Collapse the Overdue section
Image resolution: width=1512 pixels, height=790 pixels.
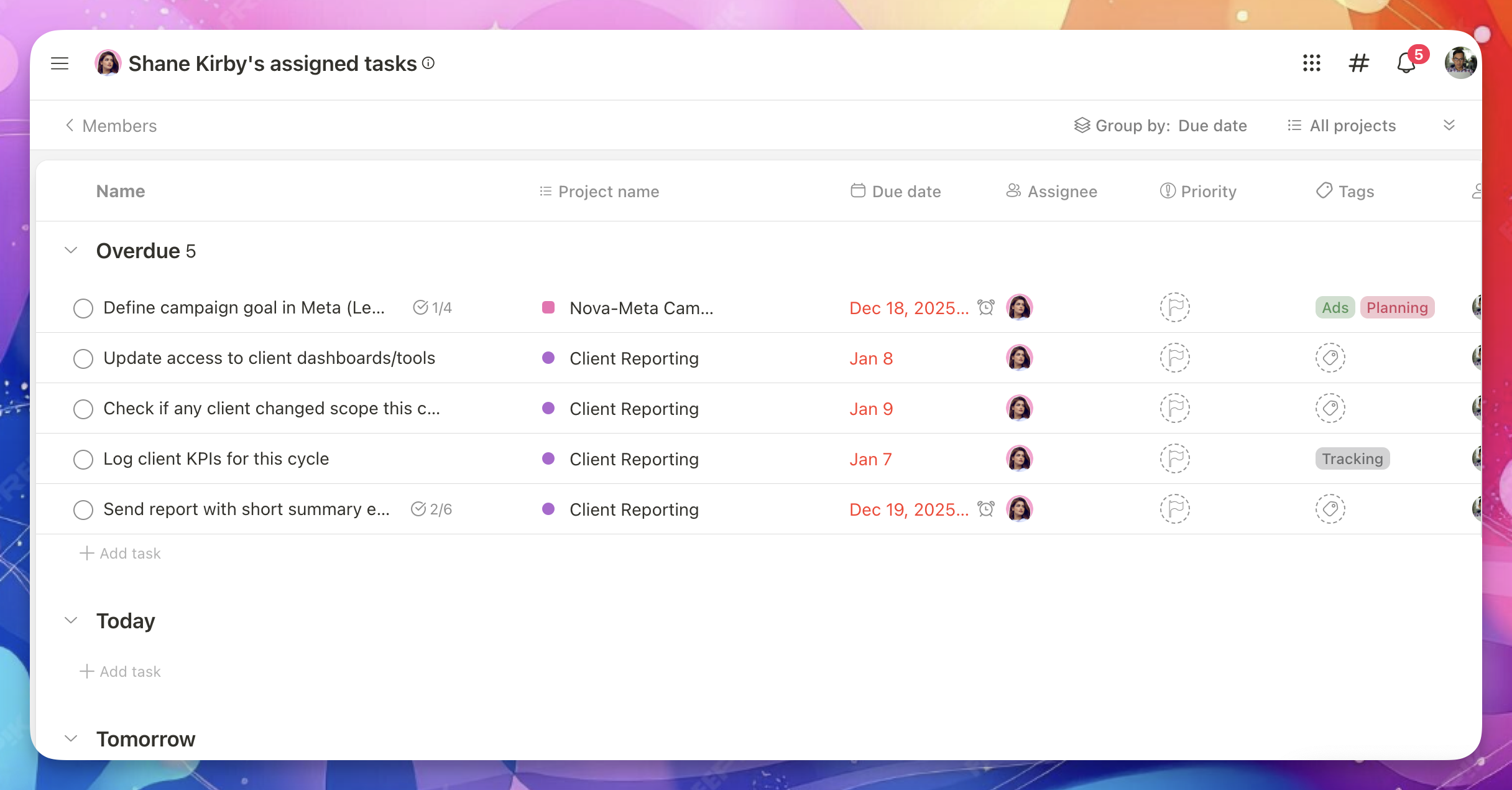tap(71, 250)
